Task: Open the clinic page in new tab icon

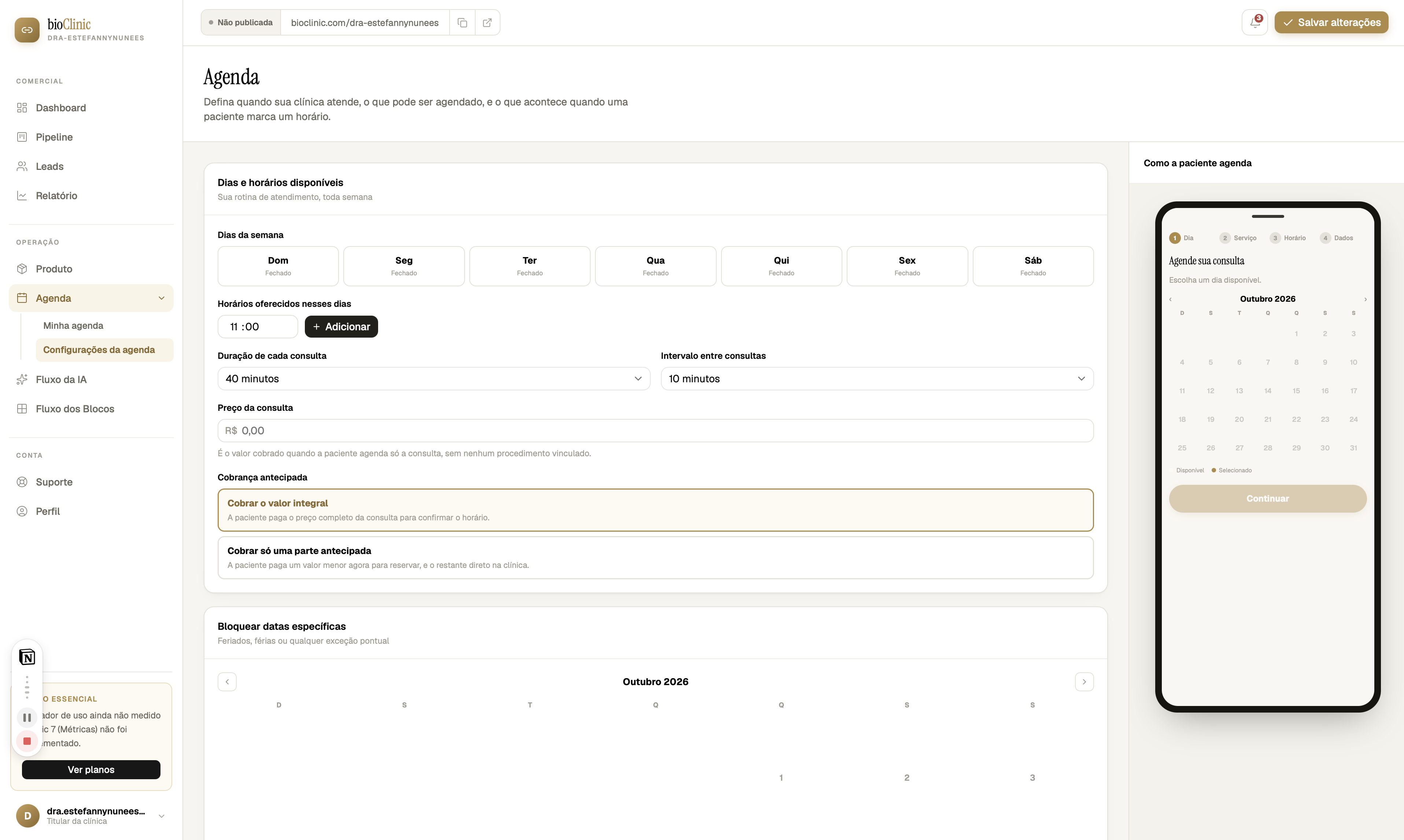Action: pyautogui.click(x=487, y=23)
